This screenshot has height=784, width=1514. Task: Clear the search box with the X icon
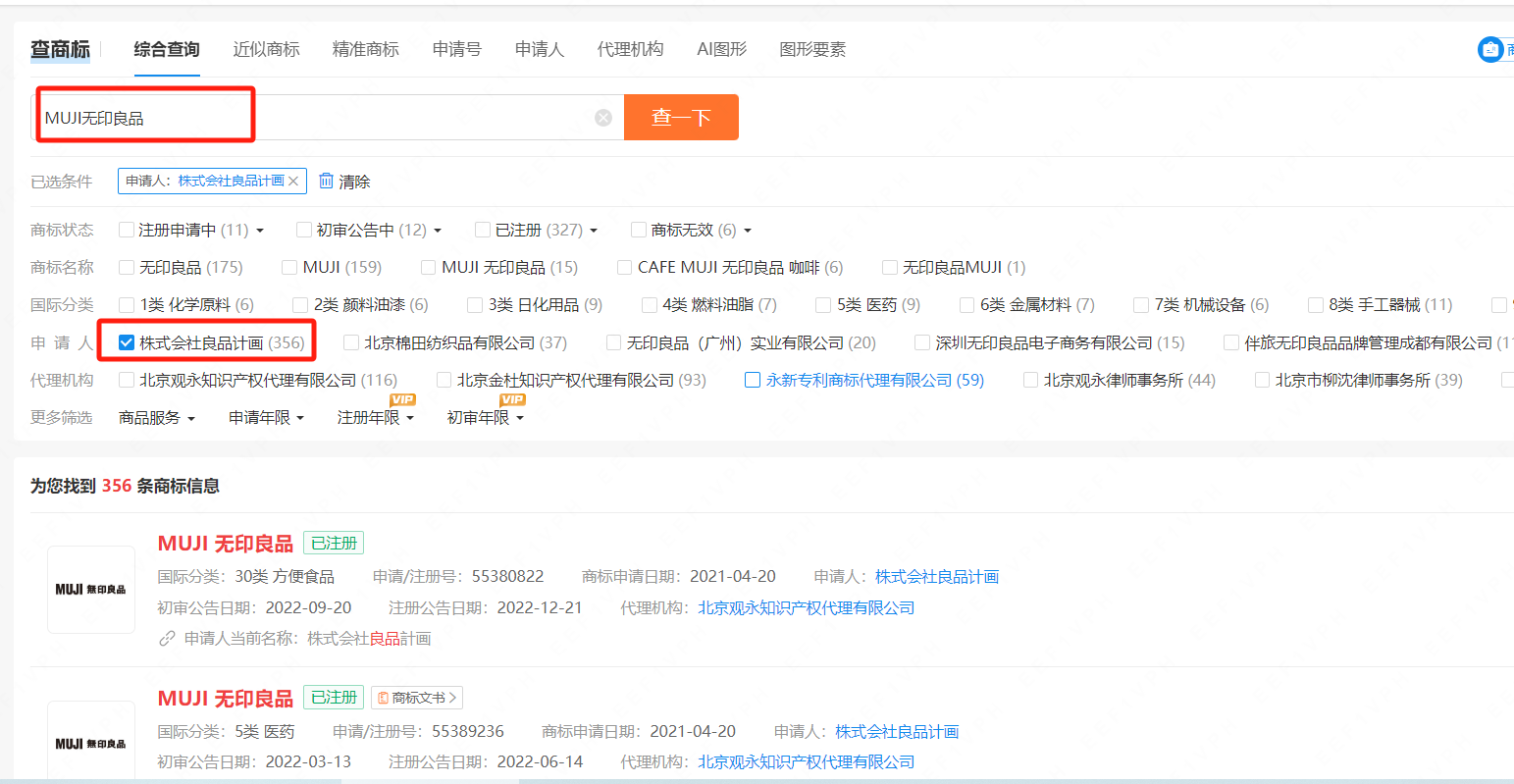(x=603, y=118)
